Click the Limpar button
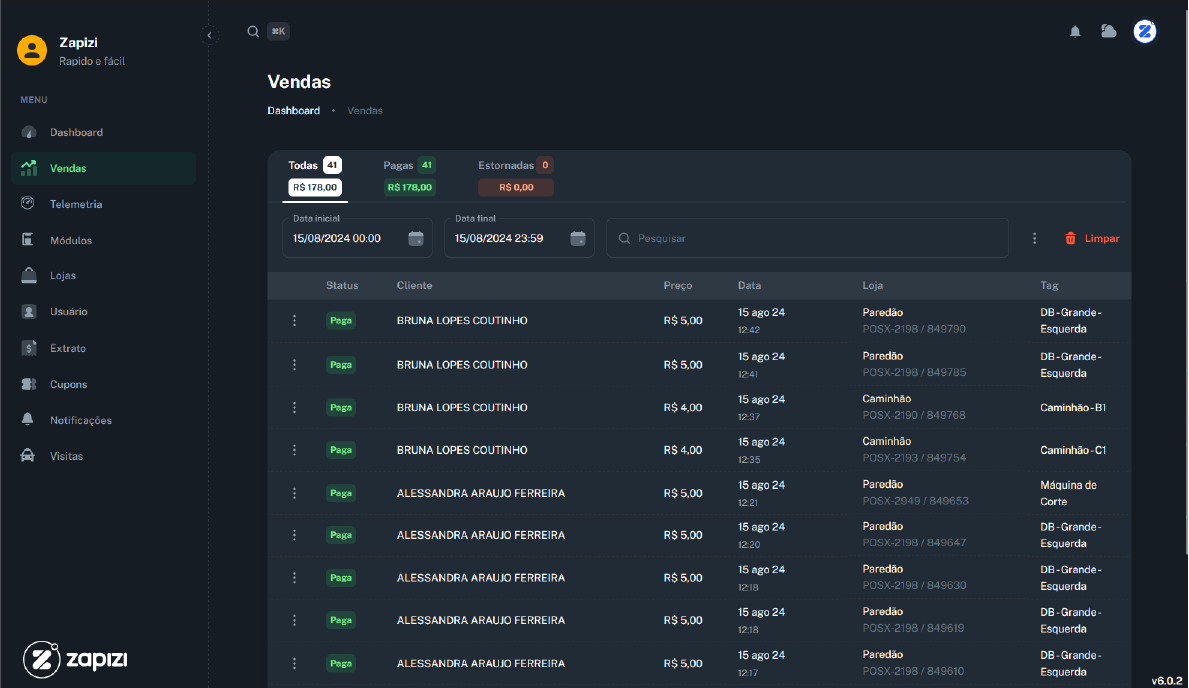Screen dimensions: 1189x688 1092,238
